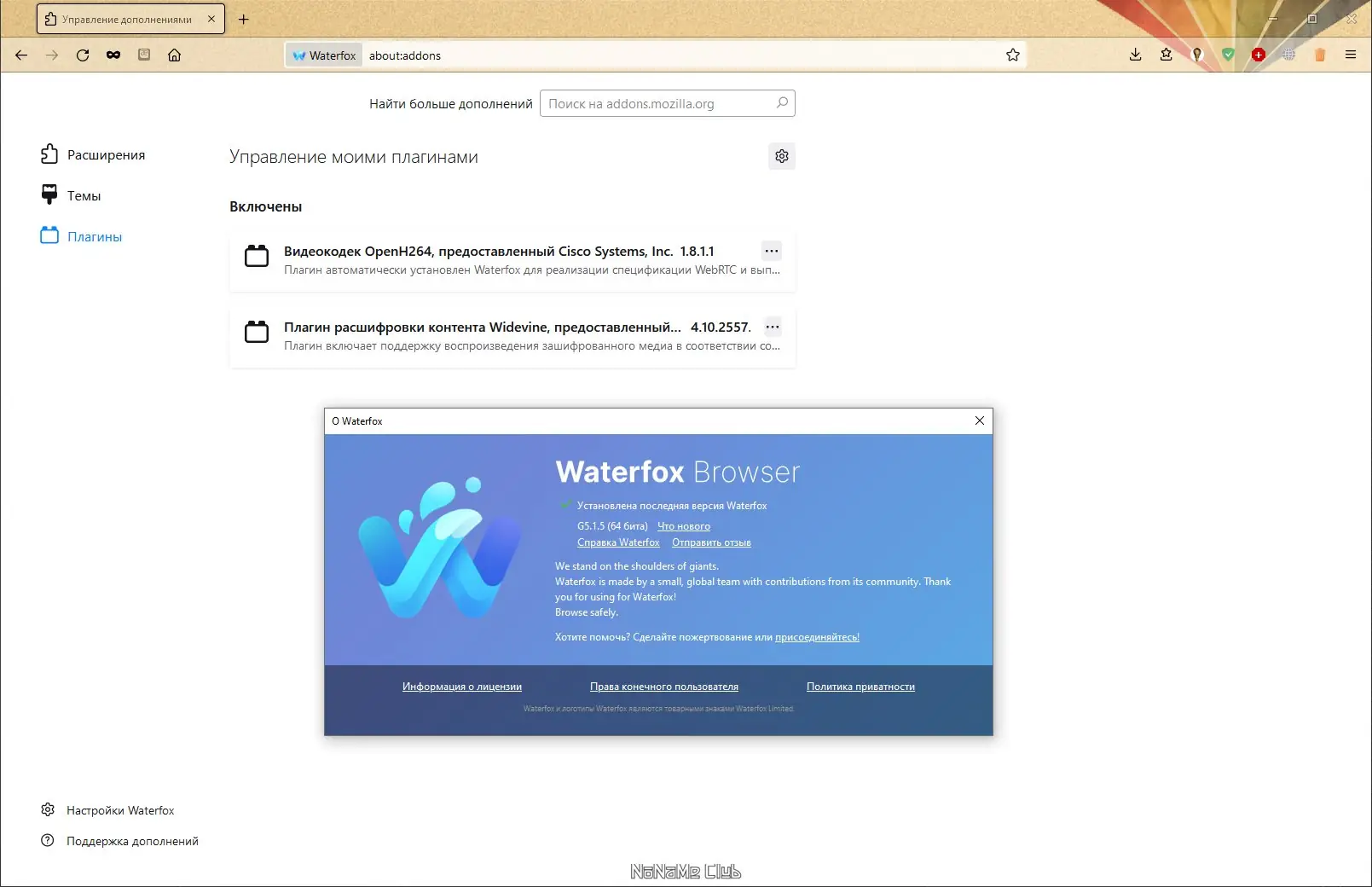The height and width of the screenshot is (887, 1372).
Task: Open the bookmarks menu tray icon
Action: tap(1166, 55)
